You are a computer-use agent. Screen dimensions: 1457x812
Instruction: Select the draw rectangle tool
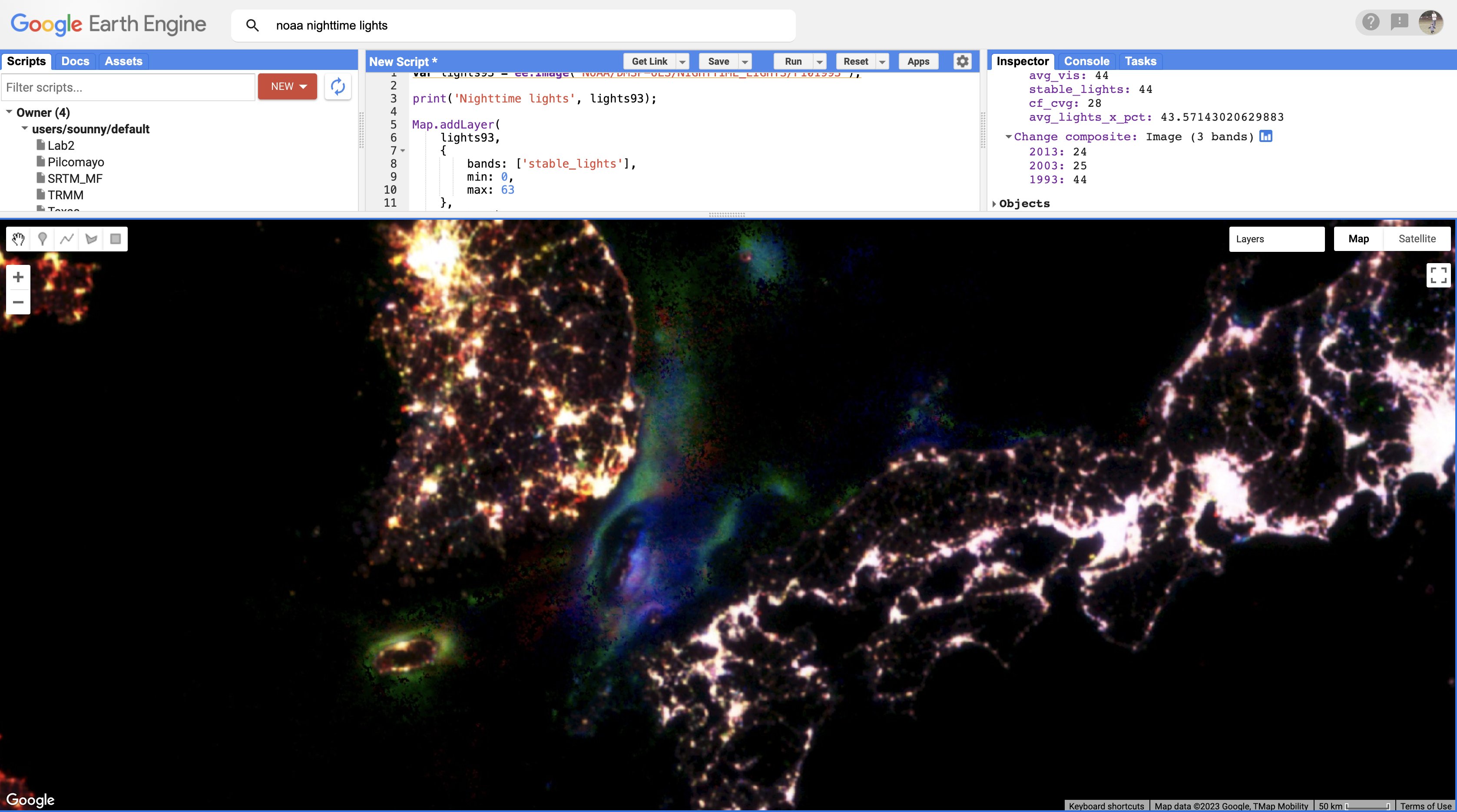[x=116, y=239]
